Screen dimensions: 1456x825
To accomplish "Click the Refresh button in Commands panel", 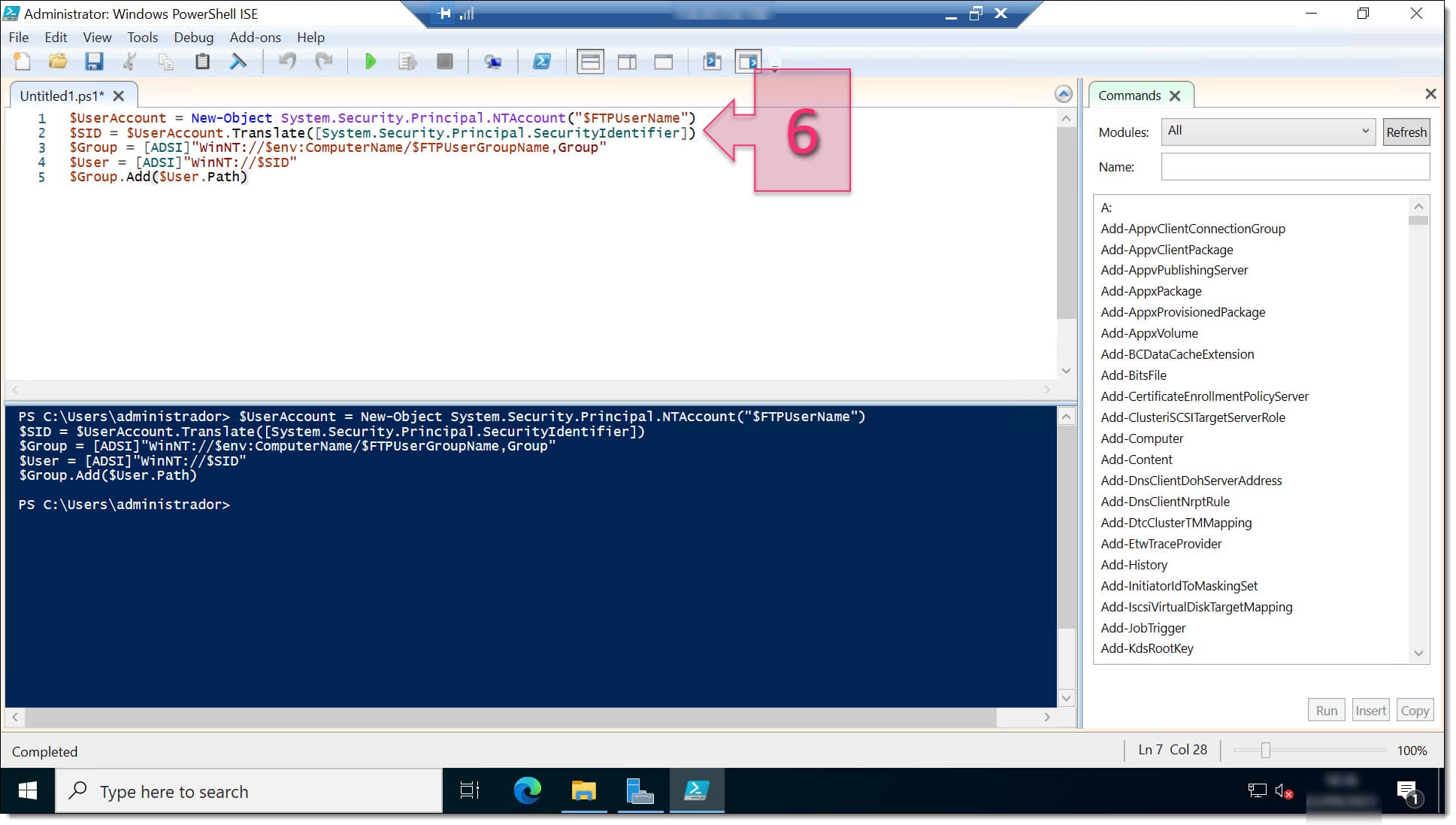I will (1406, 131).
